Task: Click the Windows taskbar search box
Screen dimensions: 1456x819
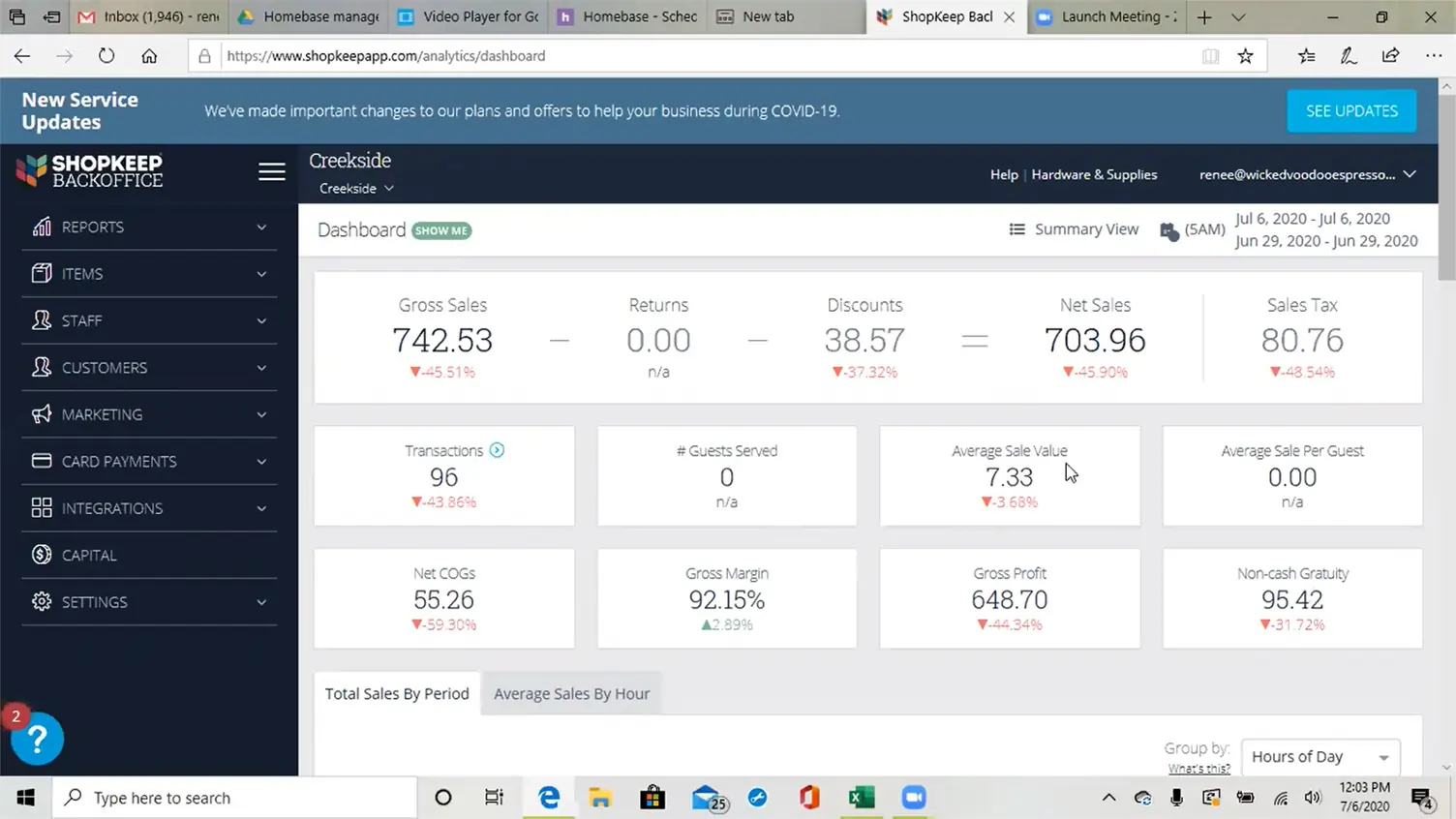Action: click(234, 798)
